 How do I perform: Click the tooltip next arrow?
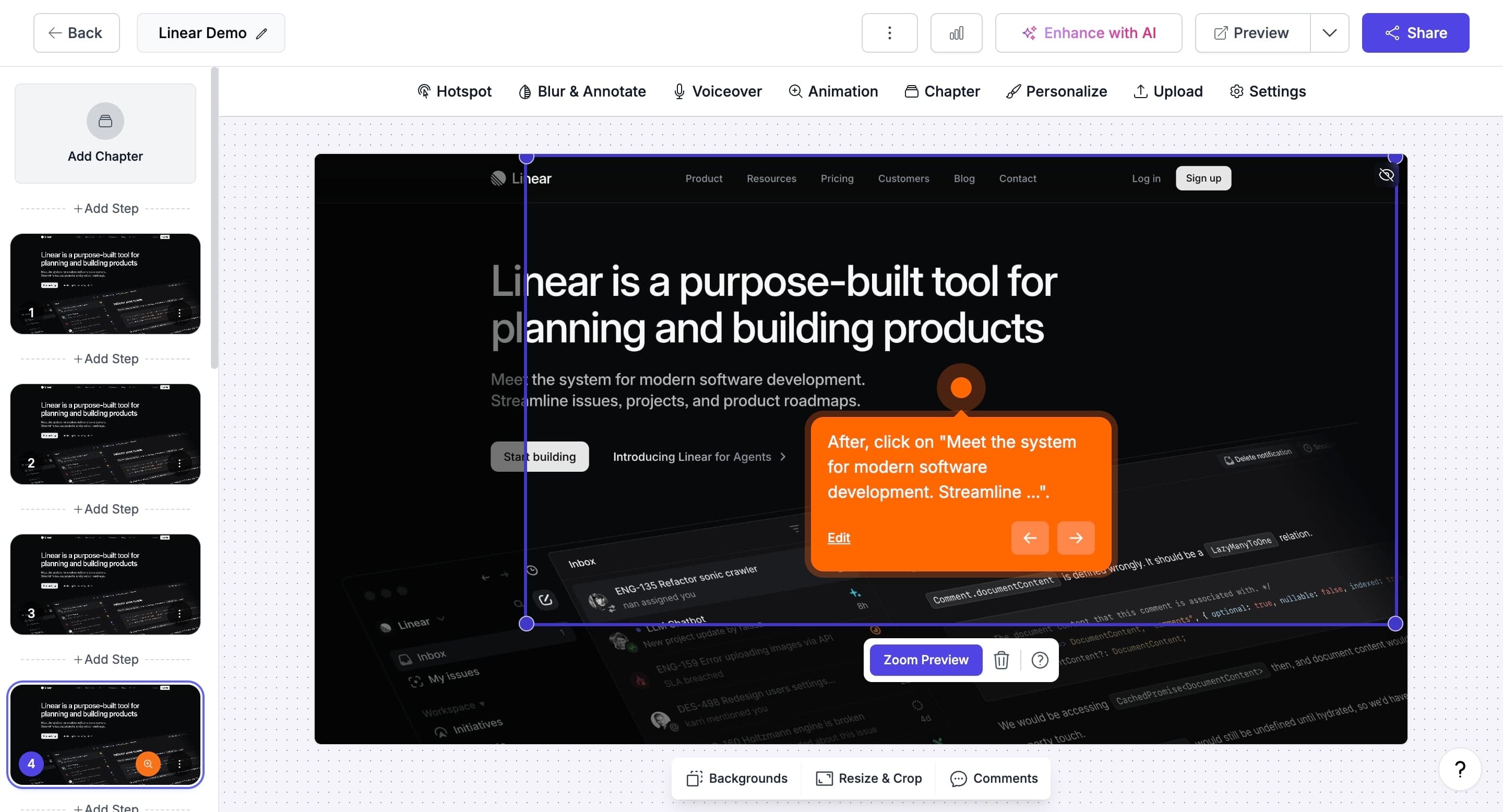pos(1075,538)
